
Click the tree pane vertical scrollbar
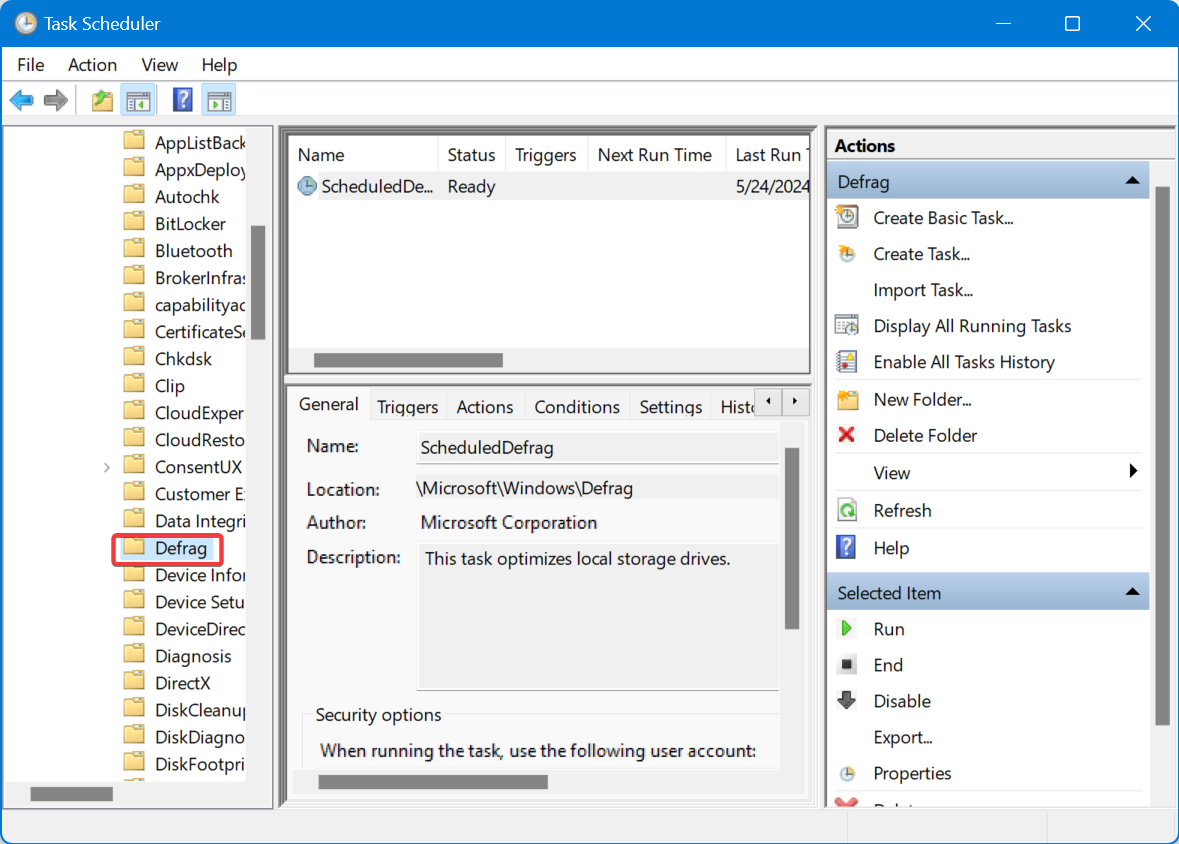[258, 283]
